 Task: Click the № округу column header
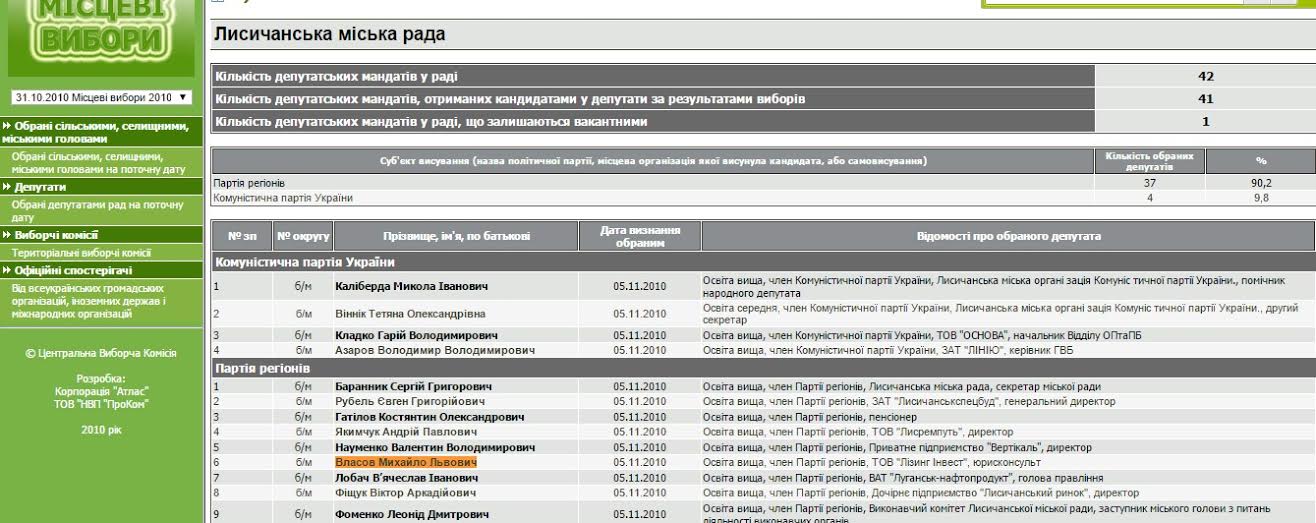coord(304,237)
